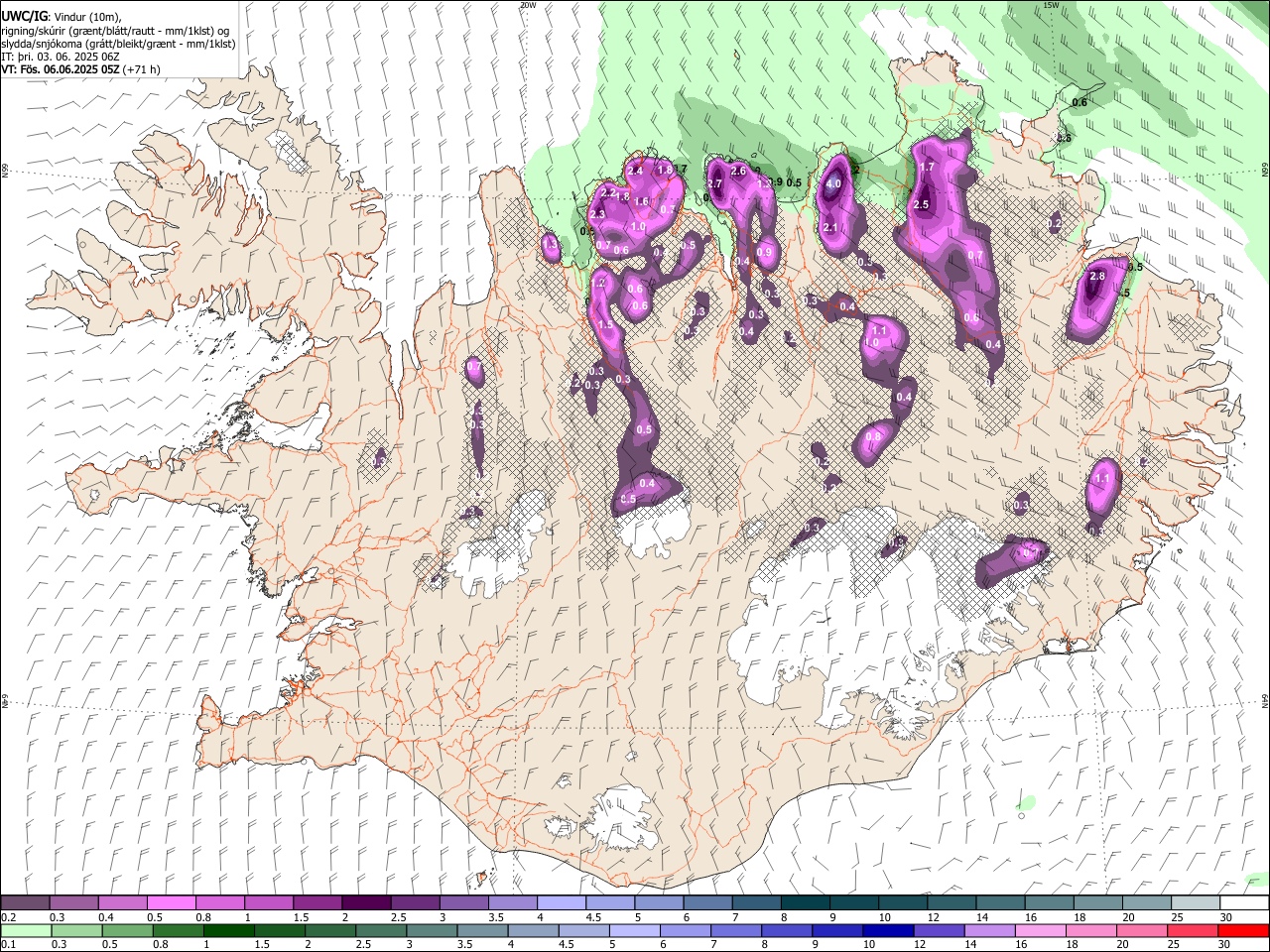Select the 'slydda/snjókoma' legend description line
Screen dimensions: 1270x952
[118, 44]
